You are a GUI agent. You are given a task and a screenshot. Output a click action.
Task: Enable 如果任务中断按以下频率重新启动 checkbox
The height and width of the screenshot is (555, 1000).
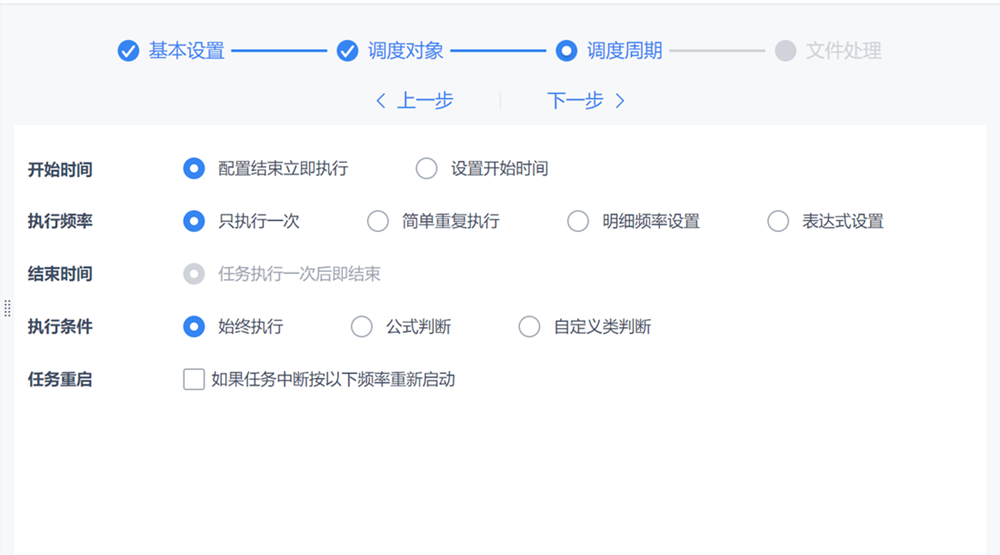click(x=194, y=379)
